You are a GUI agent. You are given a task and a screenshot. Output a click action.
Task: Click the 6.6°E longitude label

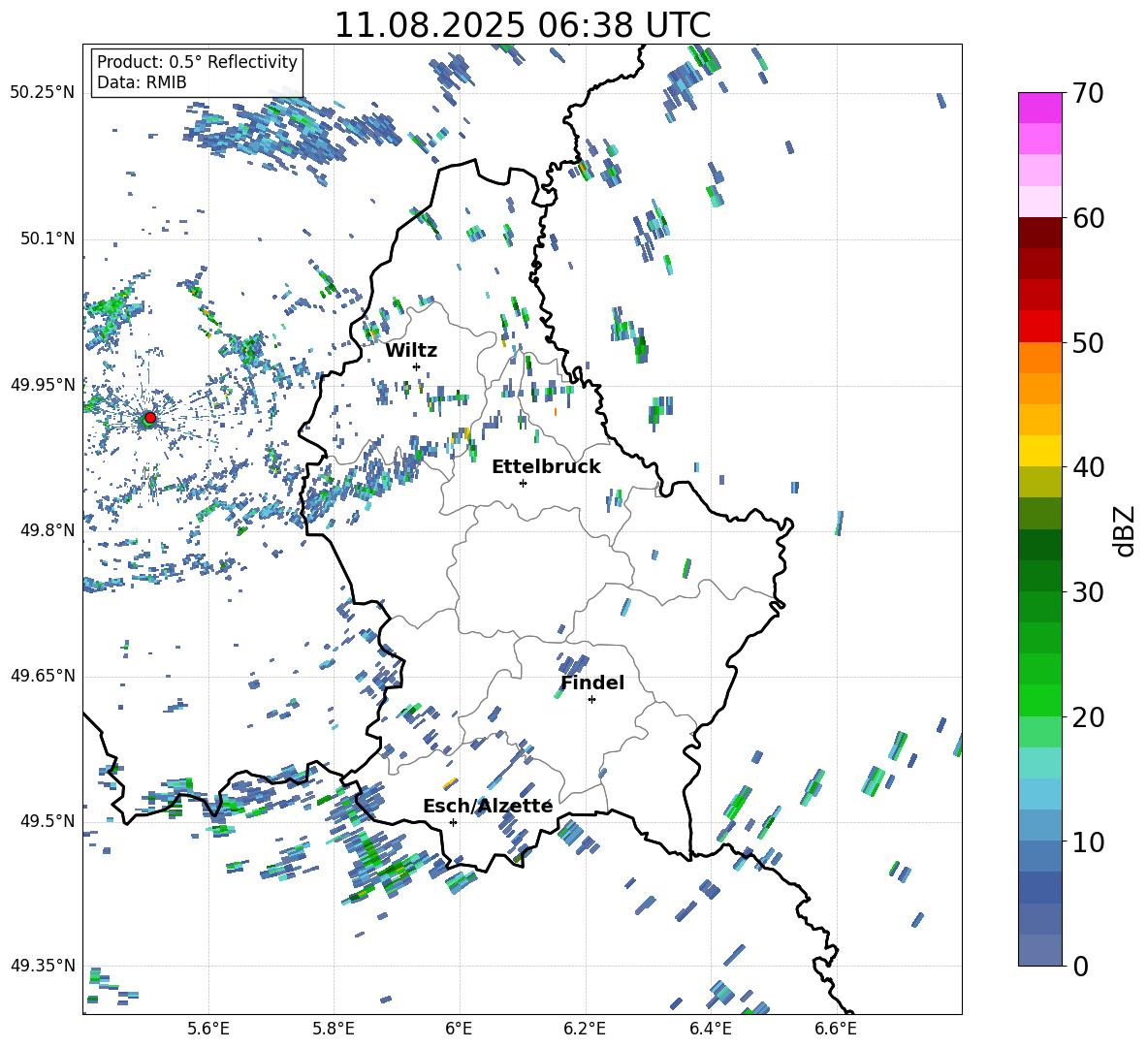tap(836, 1029)
